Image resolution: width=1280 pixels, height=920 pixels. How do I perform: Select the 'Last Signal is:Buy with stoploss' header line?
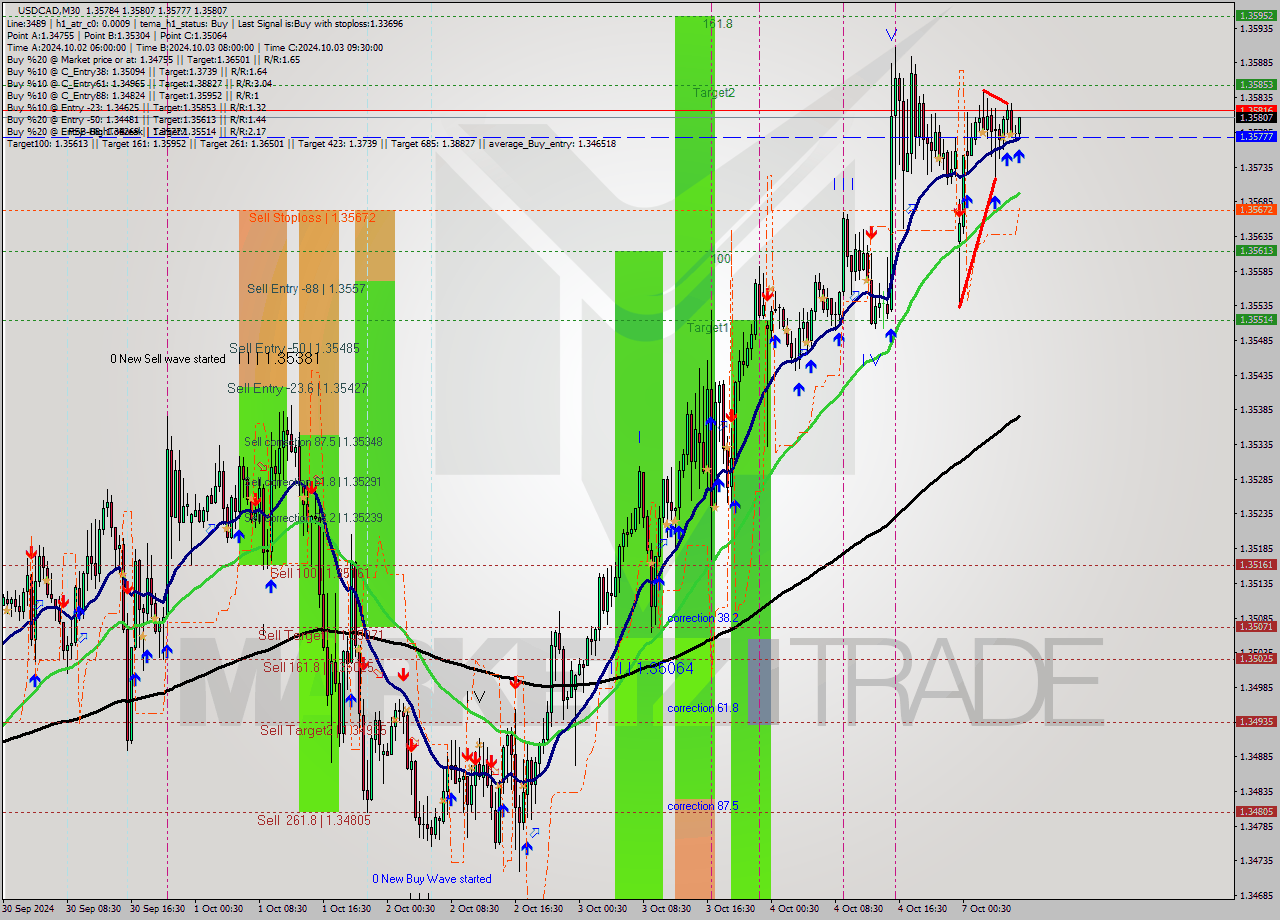pos(319,22)
